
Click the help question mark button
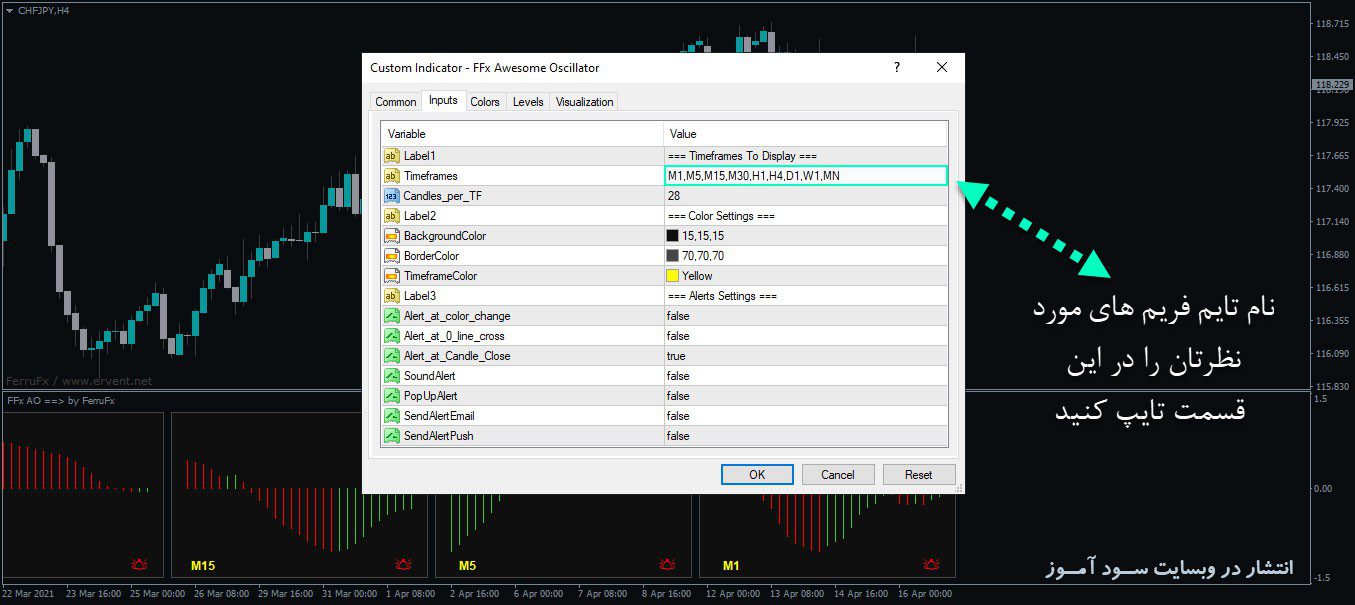click(896, 67)
